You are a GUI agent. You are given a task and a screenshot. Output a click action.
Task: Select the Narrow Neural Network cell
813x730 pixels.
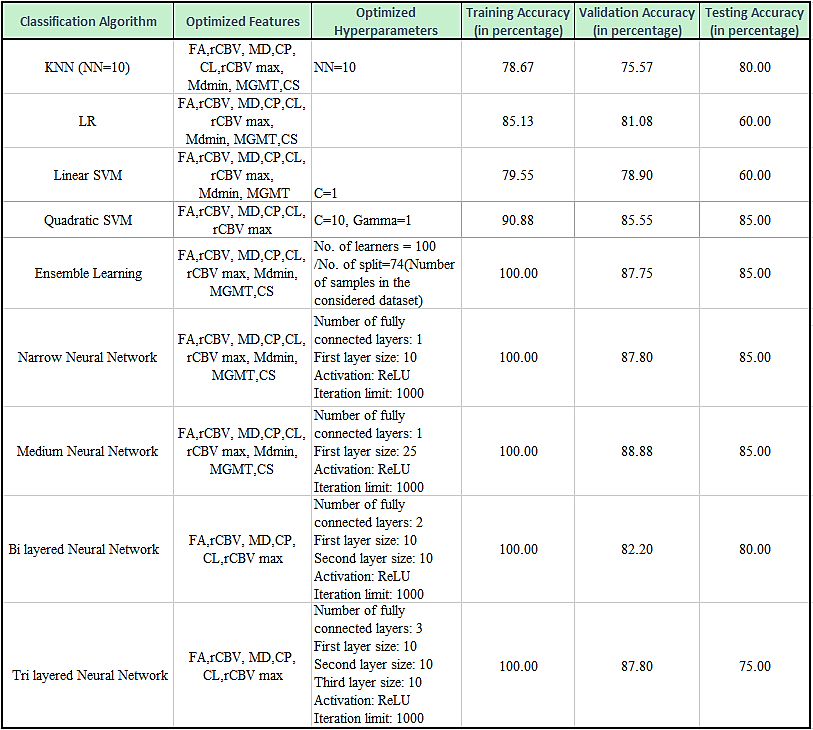click(x=87, y=357)
